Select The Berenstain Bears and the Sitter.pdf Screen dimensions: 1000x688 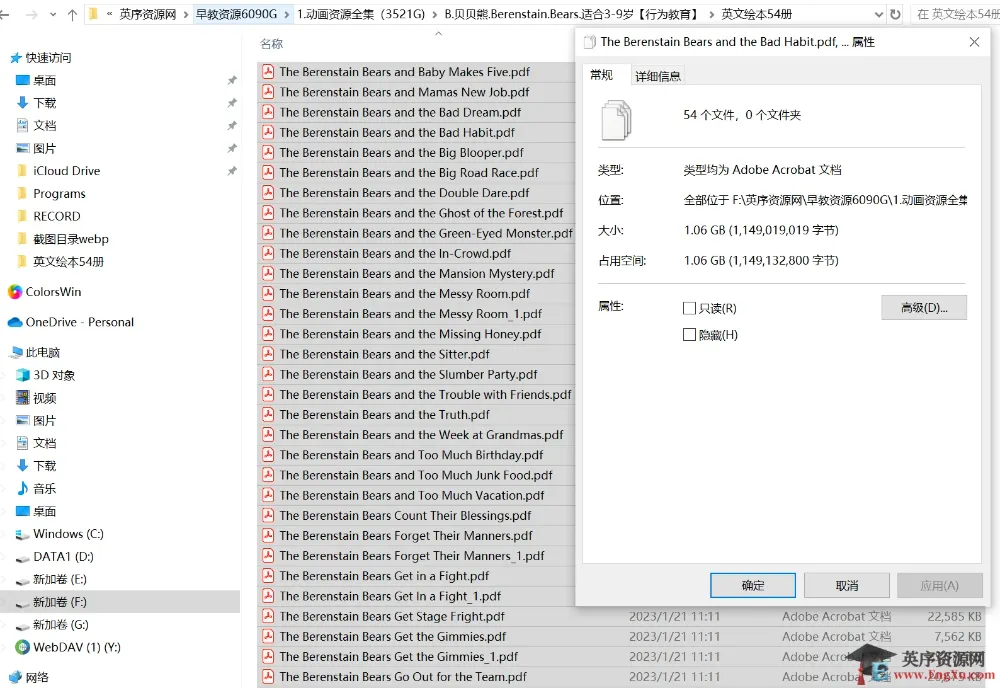tap(384, 355)
